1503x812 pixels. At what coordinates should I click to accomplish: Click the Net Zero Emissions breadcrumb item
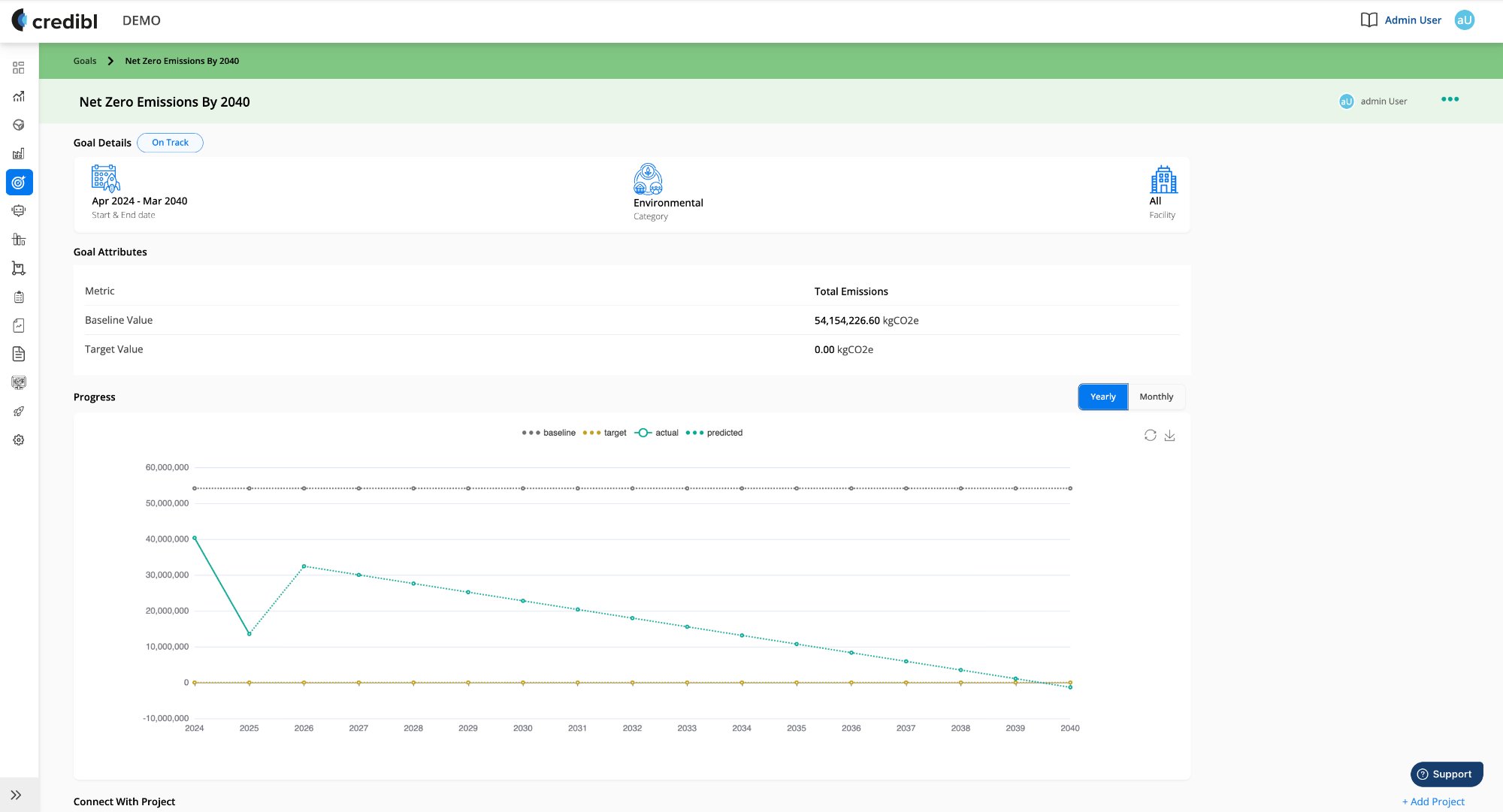coord(182,61)
